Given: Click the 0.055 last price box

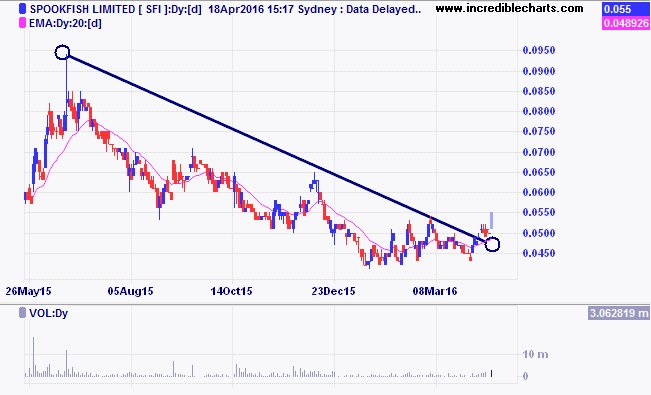Looking at the screenshot, I should (x=625, y=9).
